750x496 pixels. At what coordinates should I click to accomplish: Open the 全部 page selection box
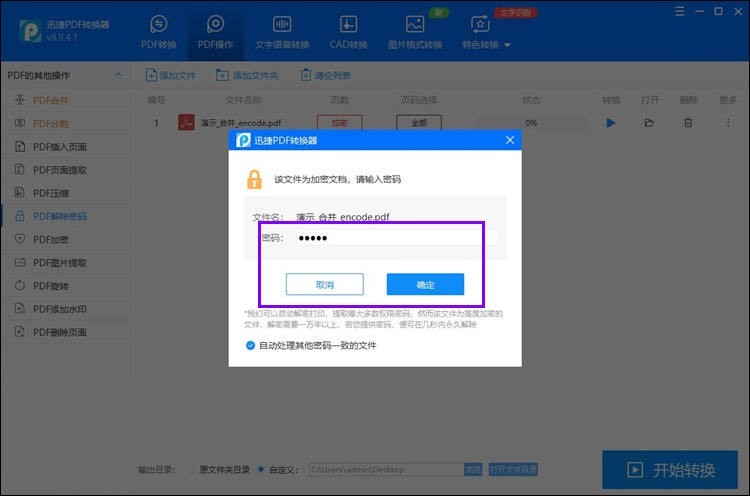(x=419, y=123)
